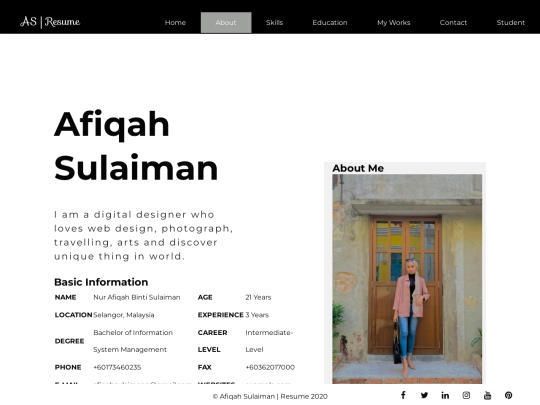
Task: Open the Skills menu item
Action: coord(274,23)
